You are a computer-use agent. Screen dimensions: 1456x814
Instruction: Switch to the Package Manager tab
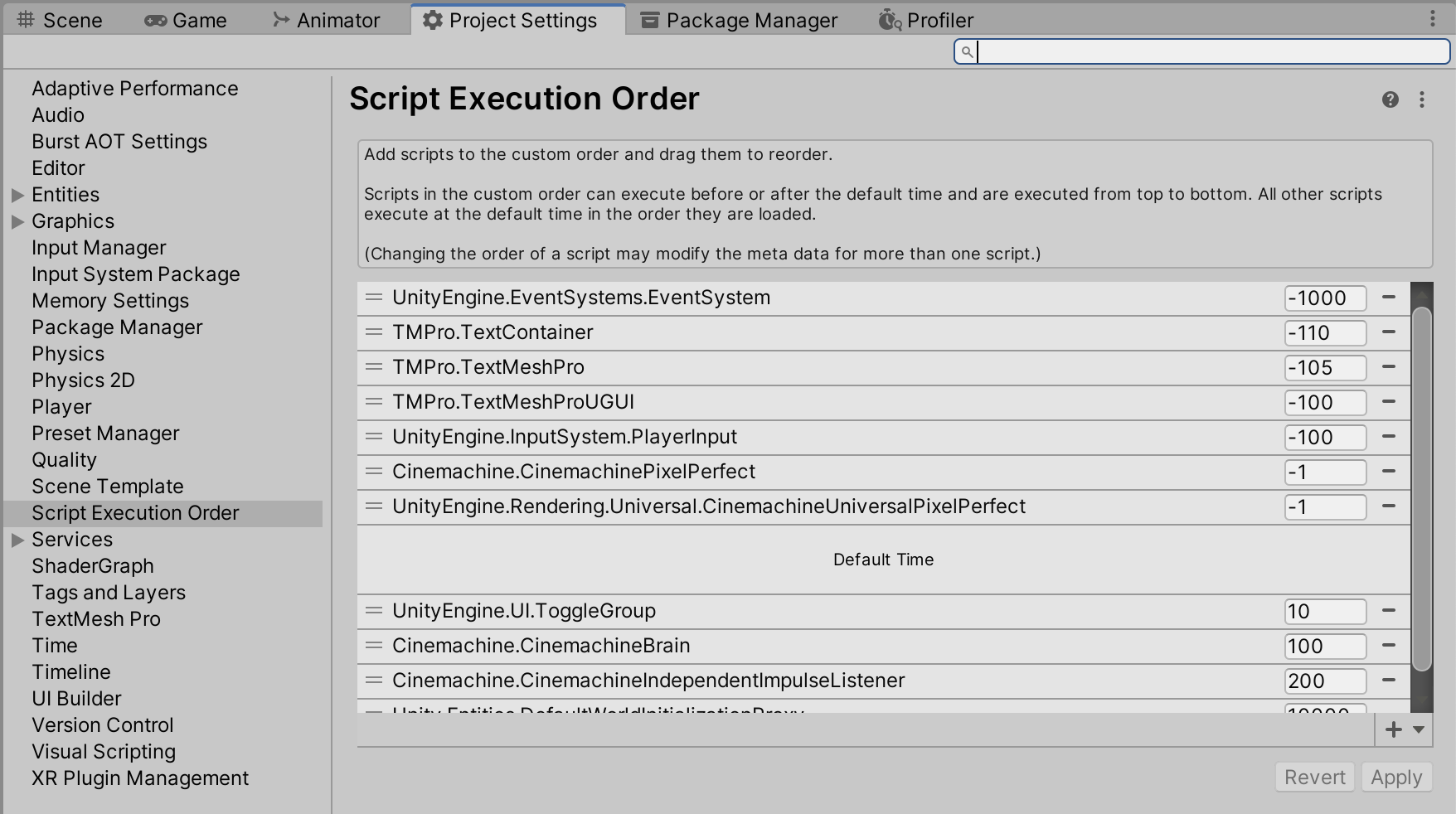(740, 20)
